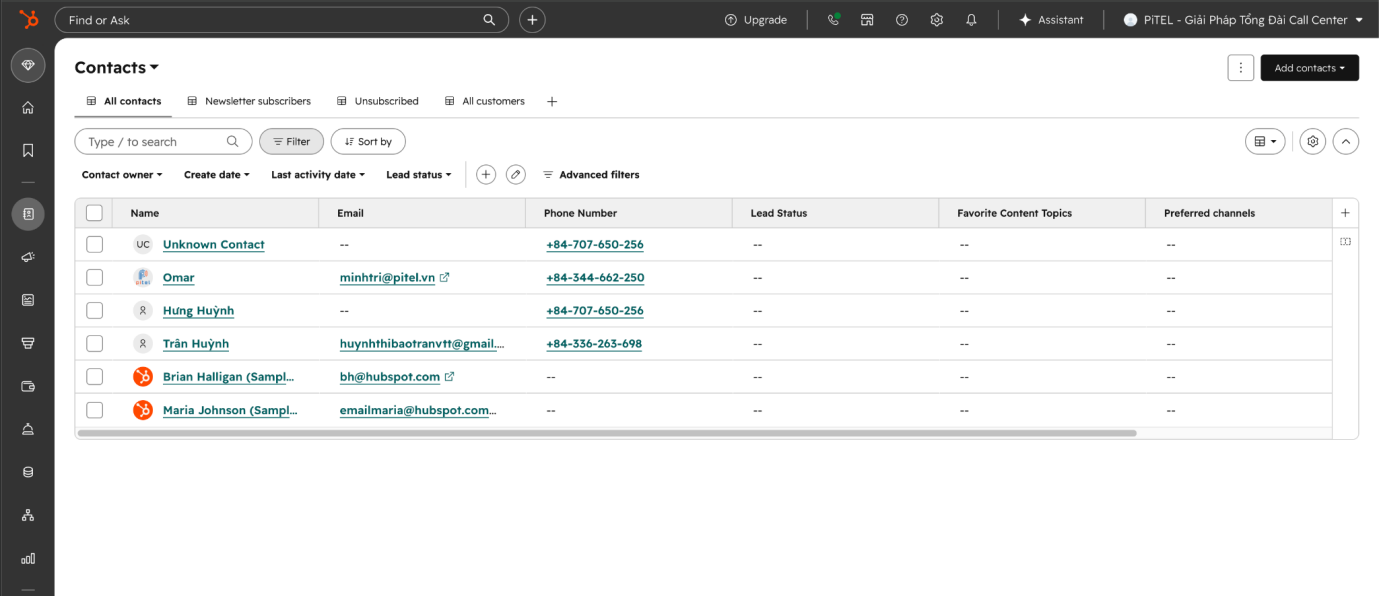This screenshot has height=596, width=1379.
Task: Click the Sort by button
Action: pos(368,142)
